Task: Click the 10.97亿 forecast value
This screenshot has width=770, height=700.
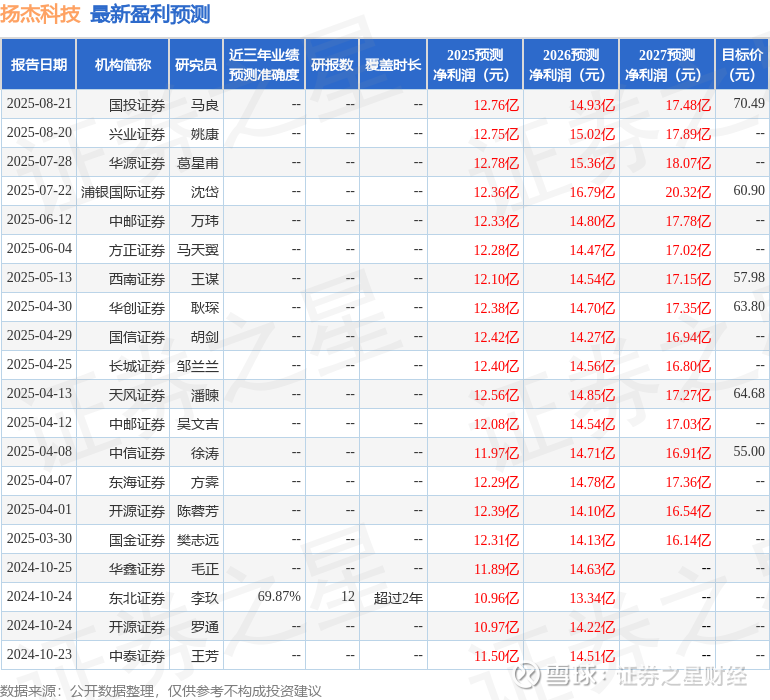Action: pyautogui.click(x=496, y=626)
